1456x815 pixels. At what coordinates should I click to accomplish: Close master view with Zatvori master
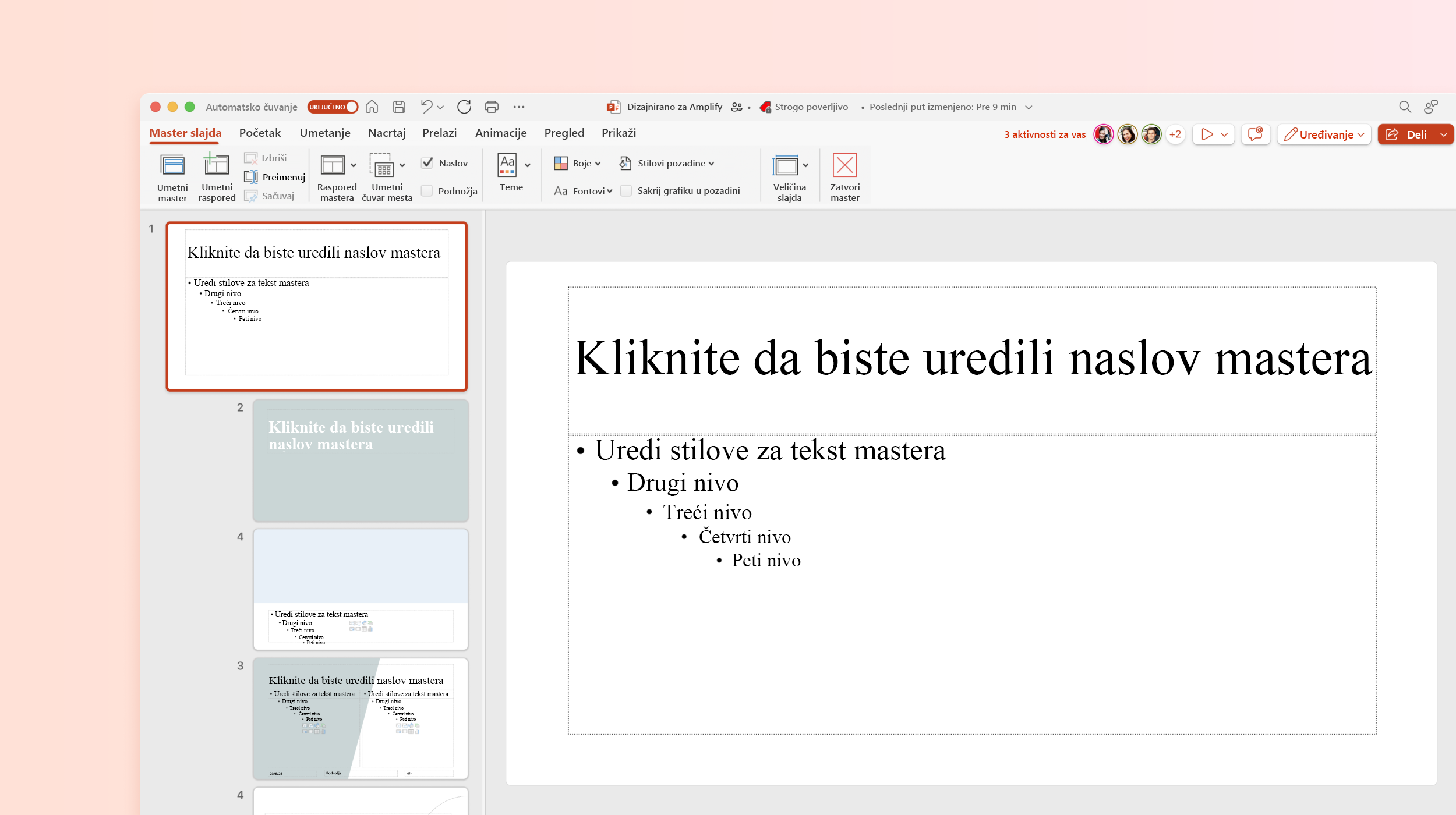pos(844,177)
